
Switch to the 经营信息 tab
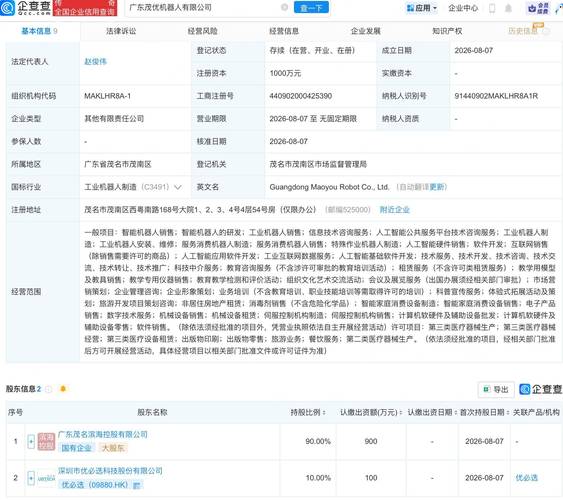pos(284,31)
